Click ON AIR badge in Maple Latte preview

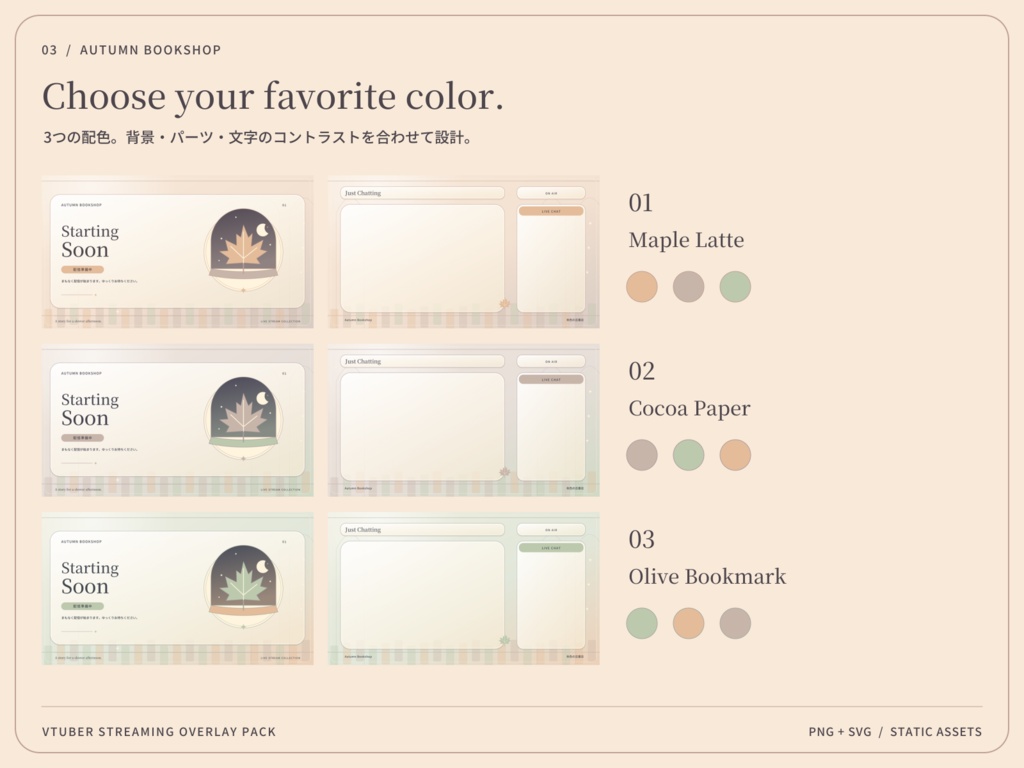(x=551, y=193)
